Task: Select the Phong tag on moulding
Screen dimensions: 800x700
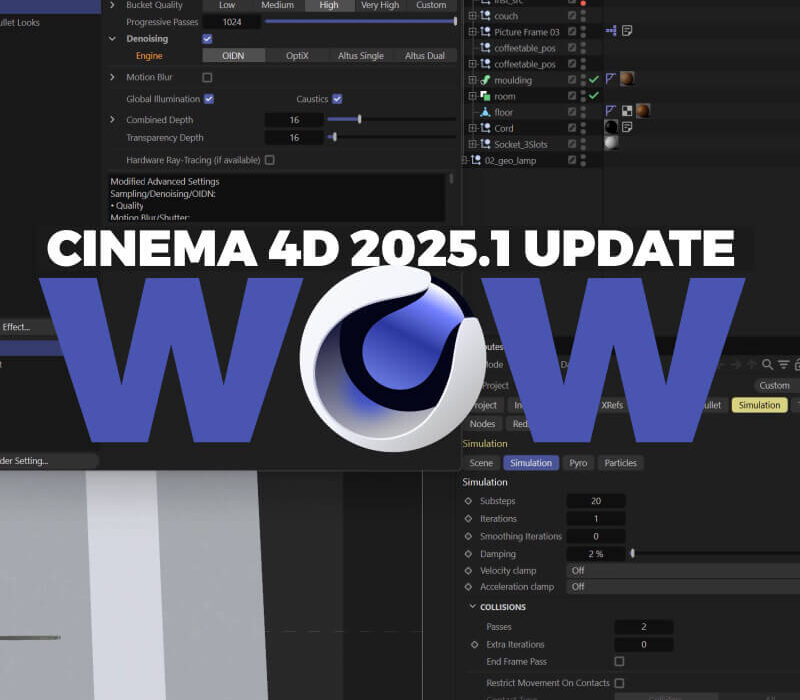Action: (611, 79)
